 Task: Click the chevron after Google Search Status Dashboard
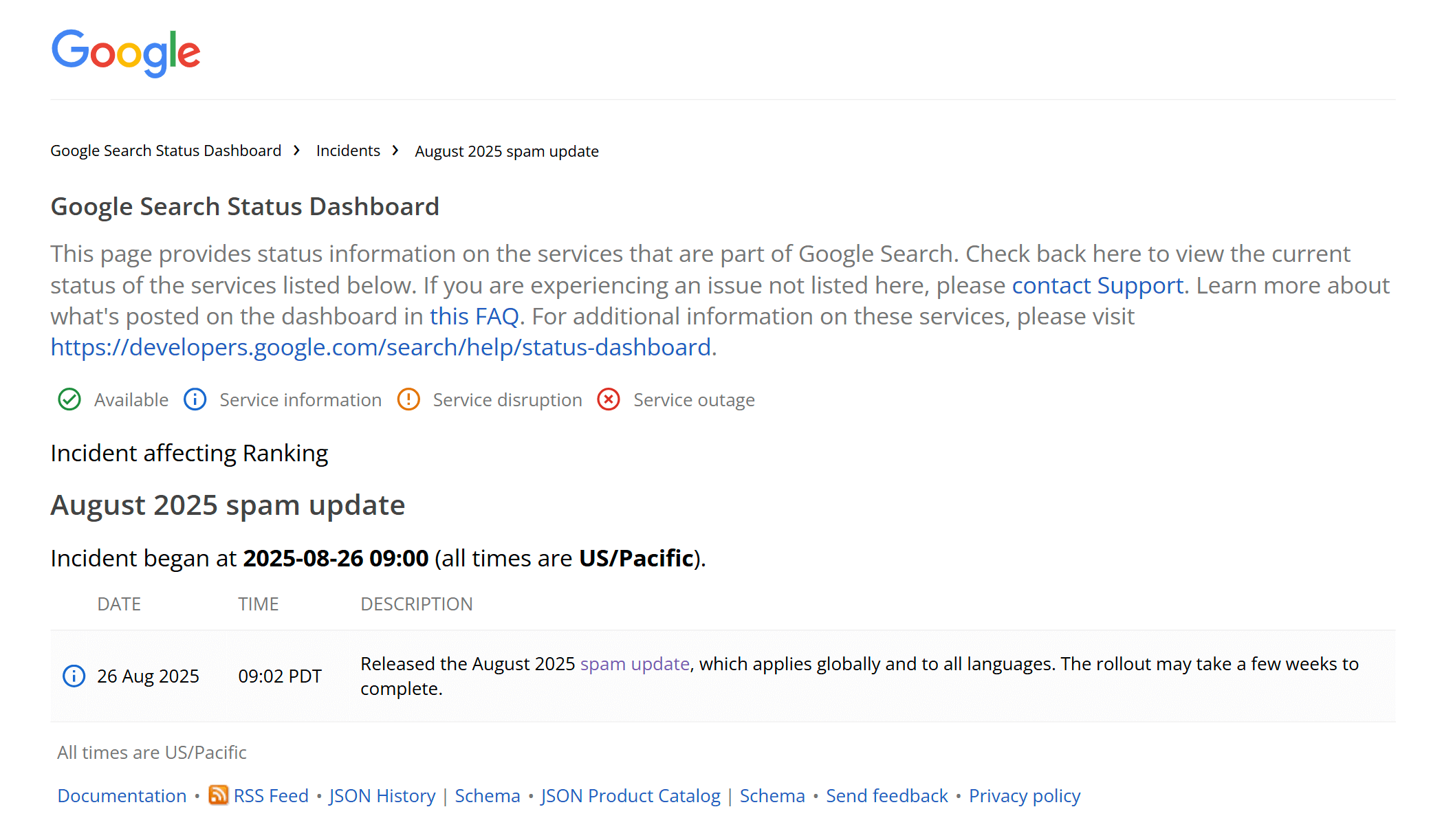[297, 150]
